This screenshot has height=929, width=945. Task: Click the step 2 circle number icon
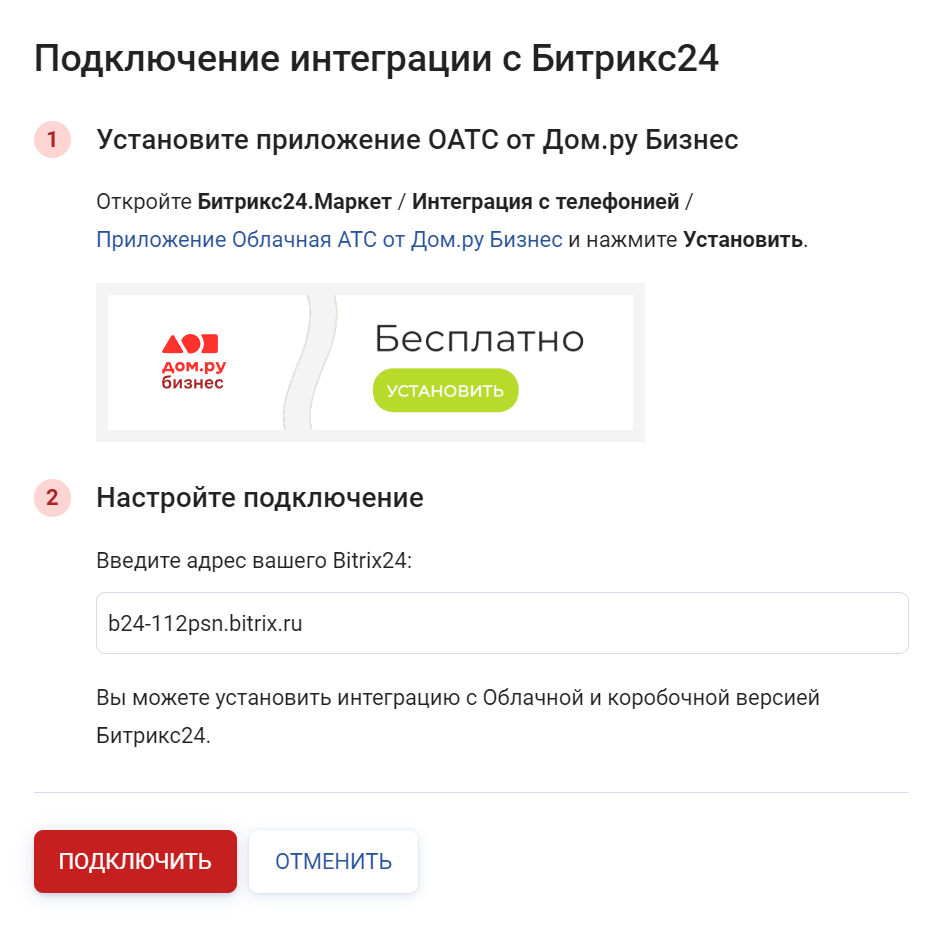coord(52,498)
